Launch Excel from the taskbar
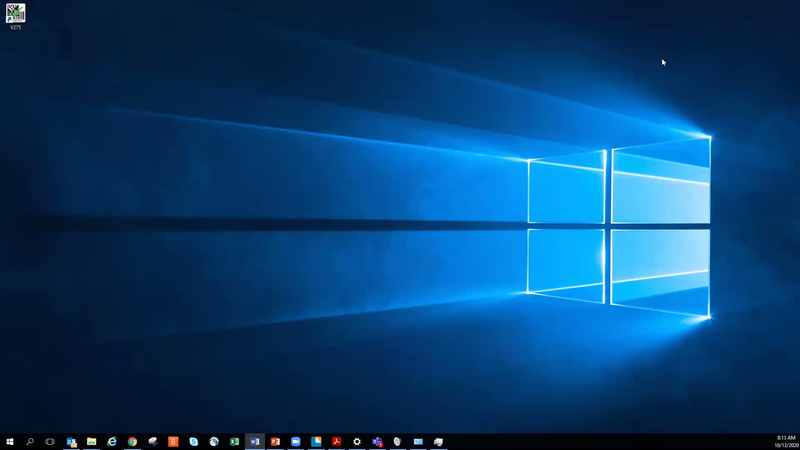The image size is (800, 450). pyautogui.click(x=234, y=442)
